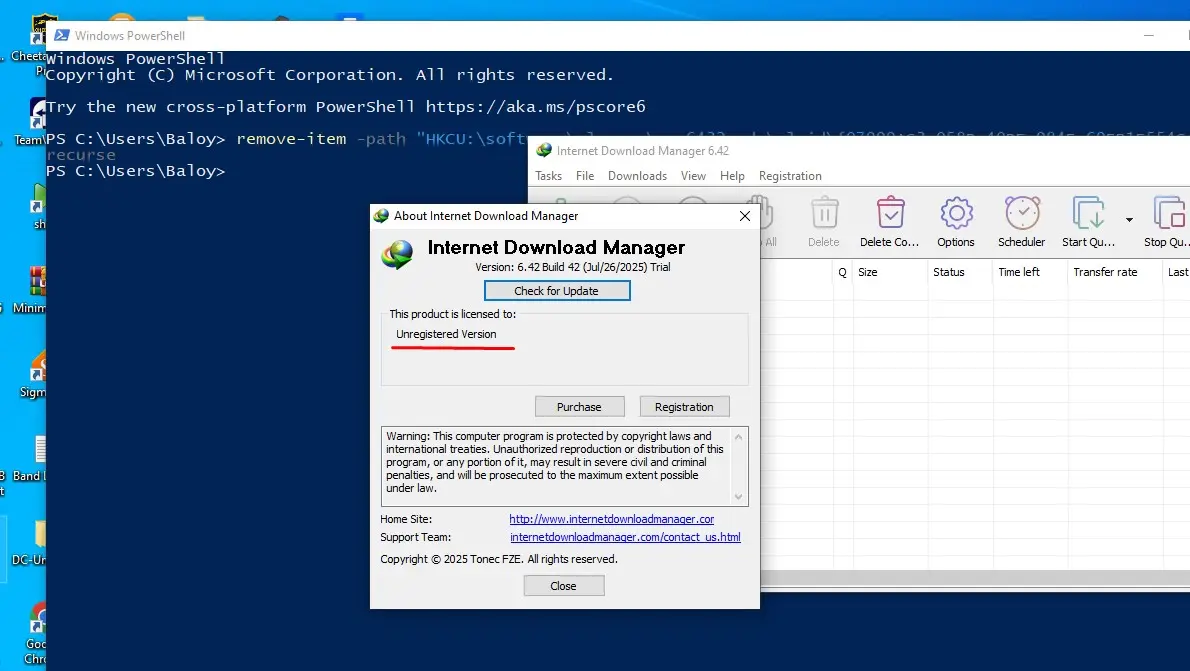Select the DC-Un desktop folder icon

tap(39, 534)
